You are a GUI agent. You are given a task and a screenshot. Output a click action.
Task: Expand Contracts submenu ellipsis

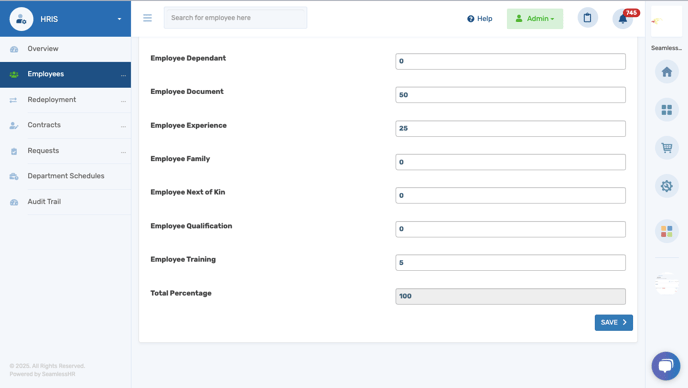pos(123,126)
